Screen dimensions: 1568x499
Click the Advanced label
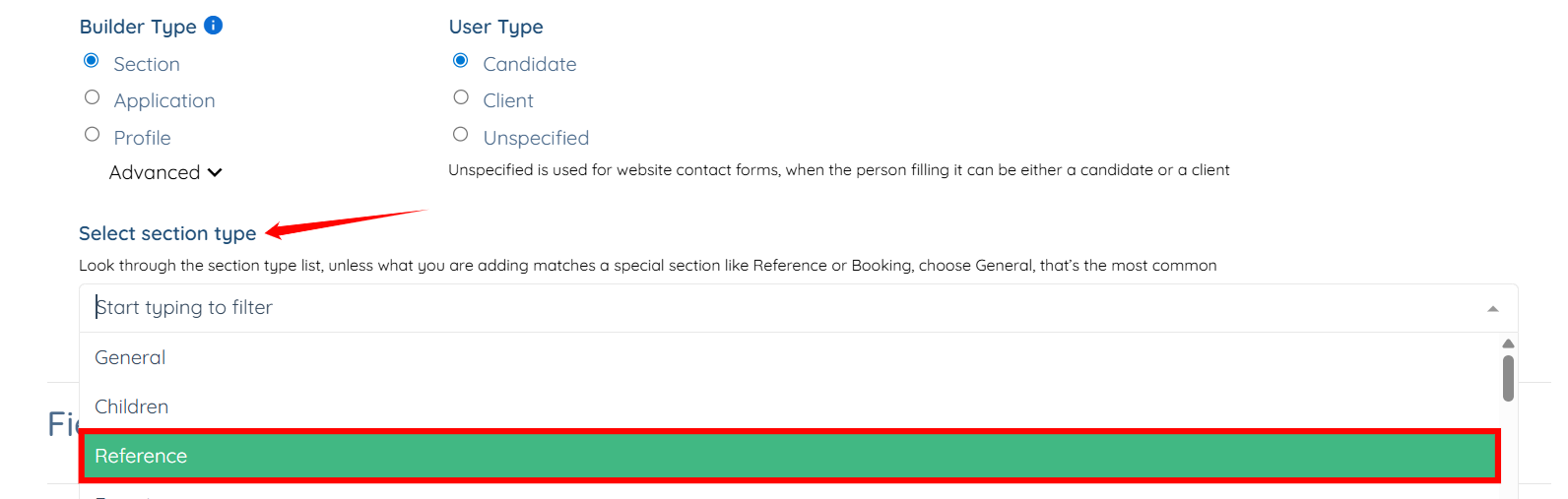(x=155, y=172)
